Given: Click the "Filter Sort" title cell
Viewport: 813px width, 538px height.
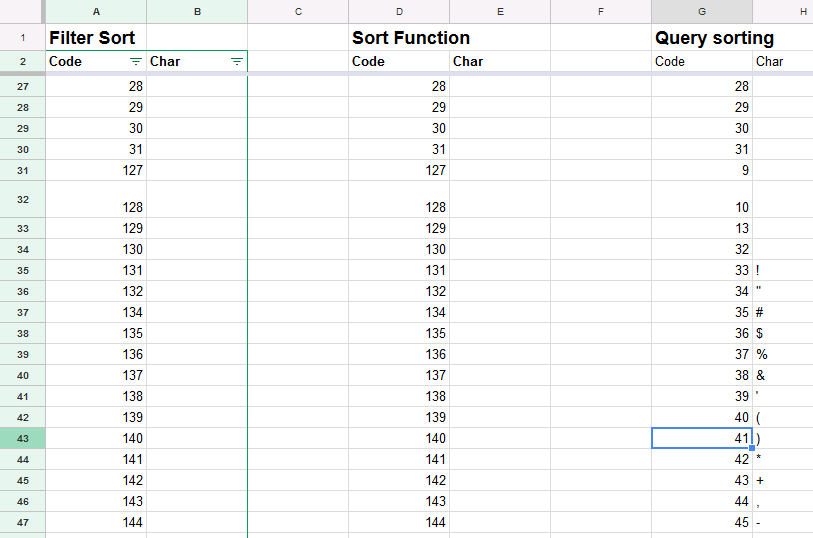Looking at the screenshot, I should [96, 38].
